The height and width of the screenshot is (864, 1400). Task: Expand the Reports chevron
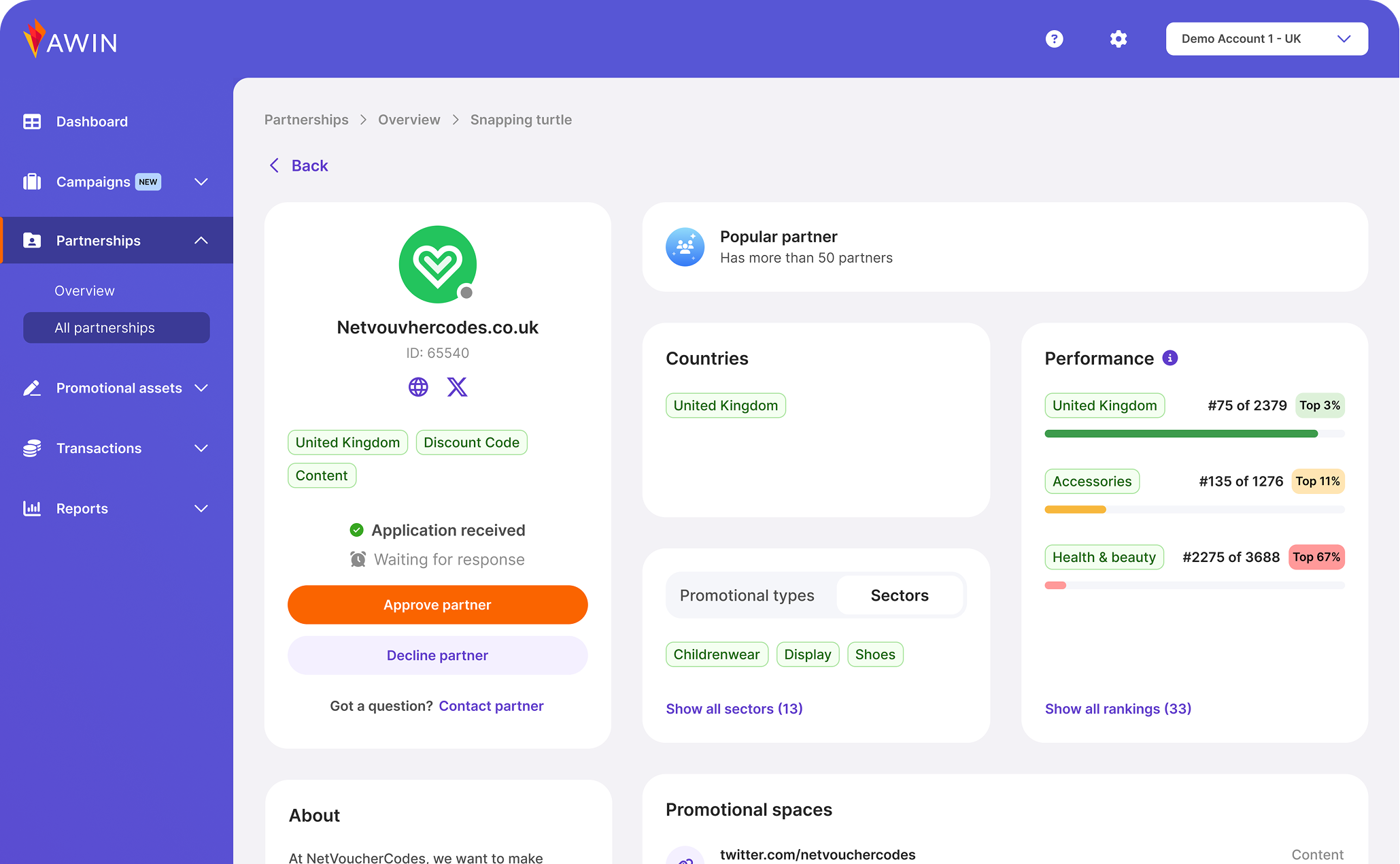pos(201,508)
